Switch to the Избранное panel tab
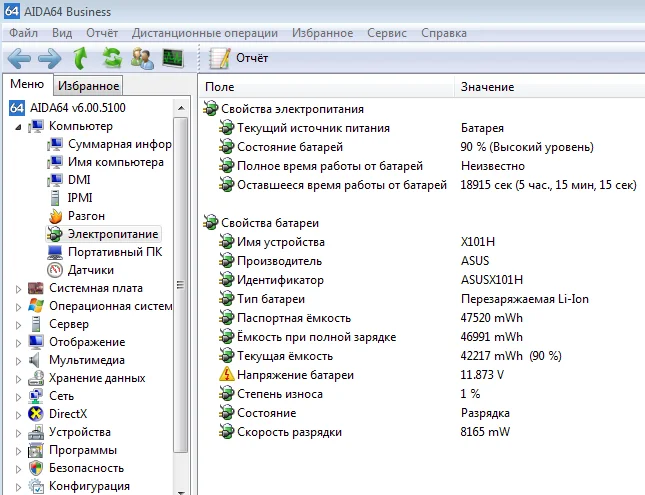 [x=88, y=86]
